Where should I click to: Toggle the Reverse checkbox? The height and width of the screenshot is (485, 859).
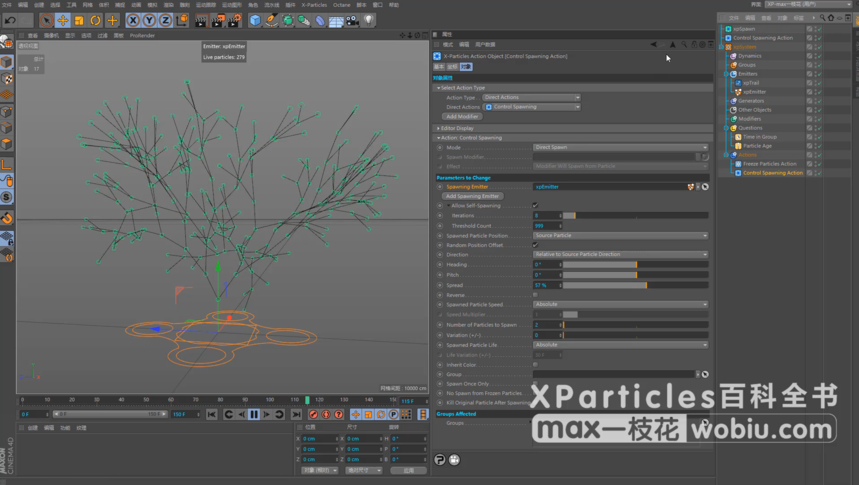point(535,295)
